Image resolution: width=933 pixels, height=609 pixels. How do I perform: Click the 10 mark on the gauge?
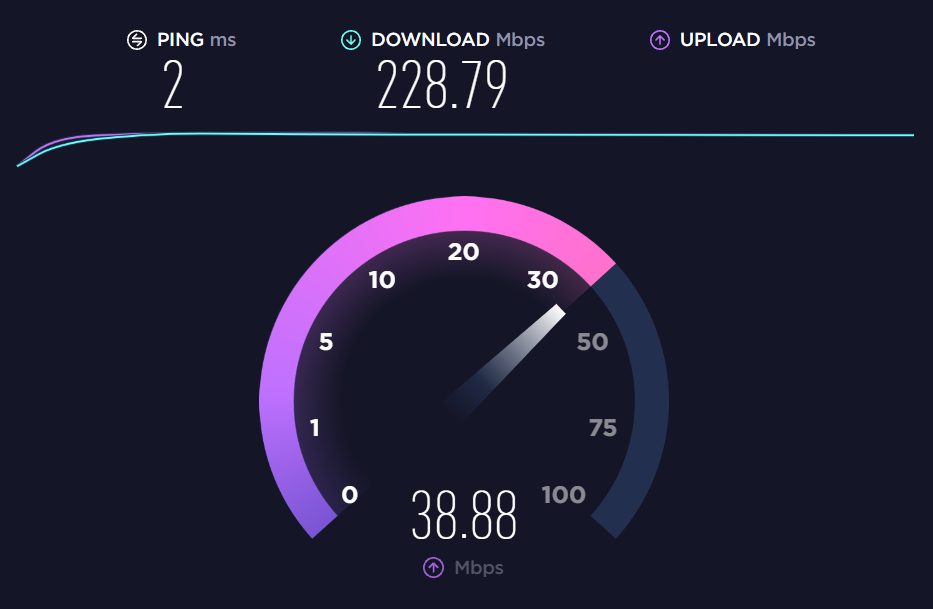coord(382,280)
